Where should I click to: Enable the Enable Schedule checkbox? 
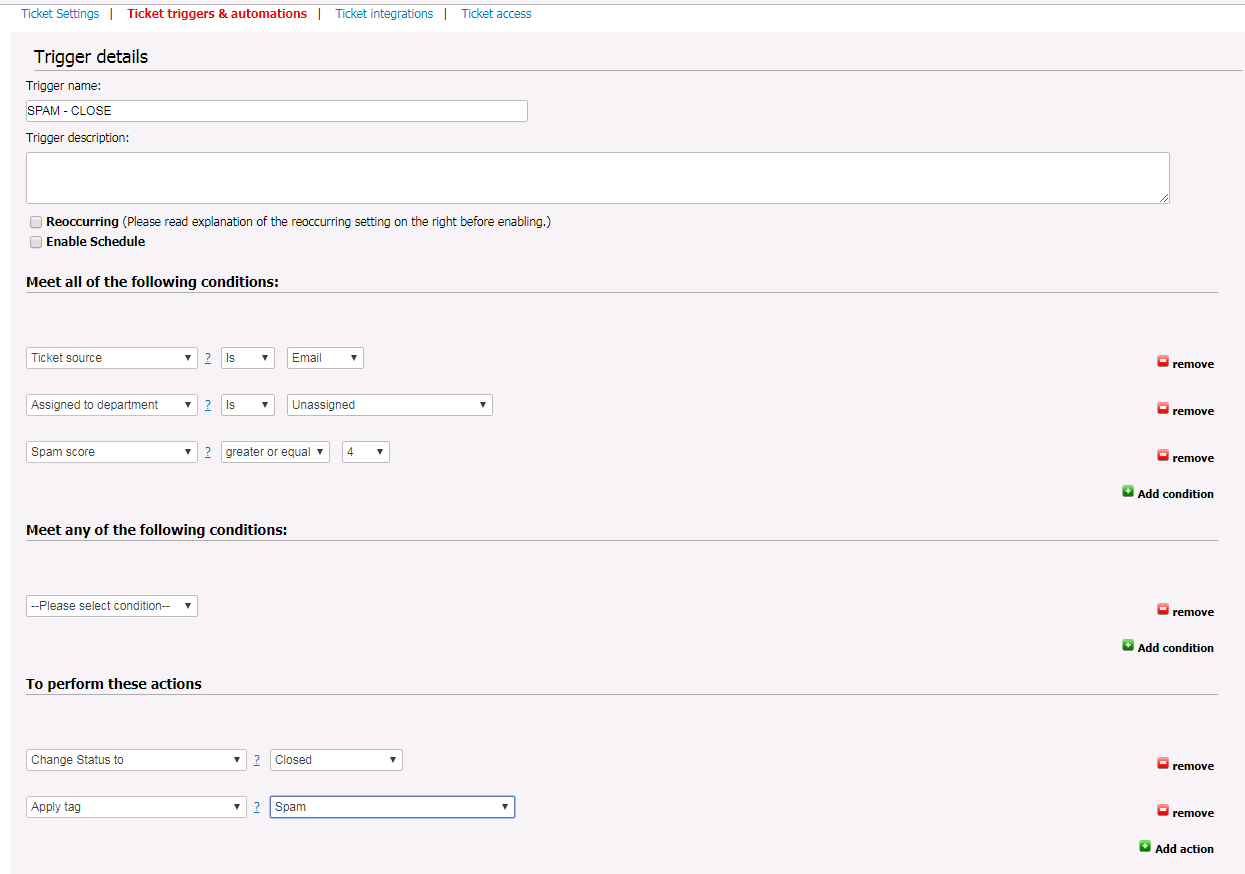click(36, 242)
